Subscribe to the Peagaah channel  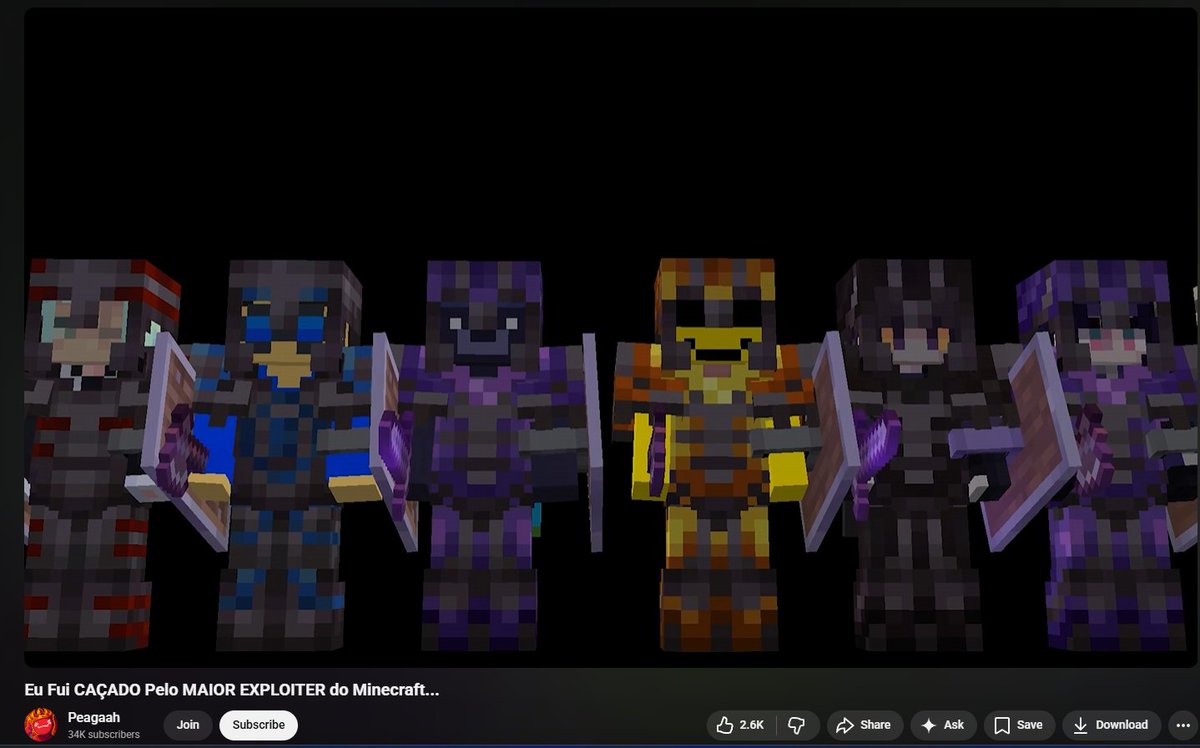point(258,725)
